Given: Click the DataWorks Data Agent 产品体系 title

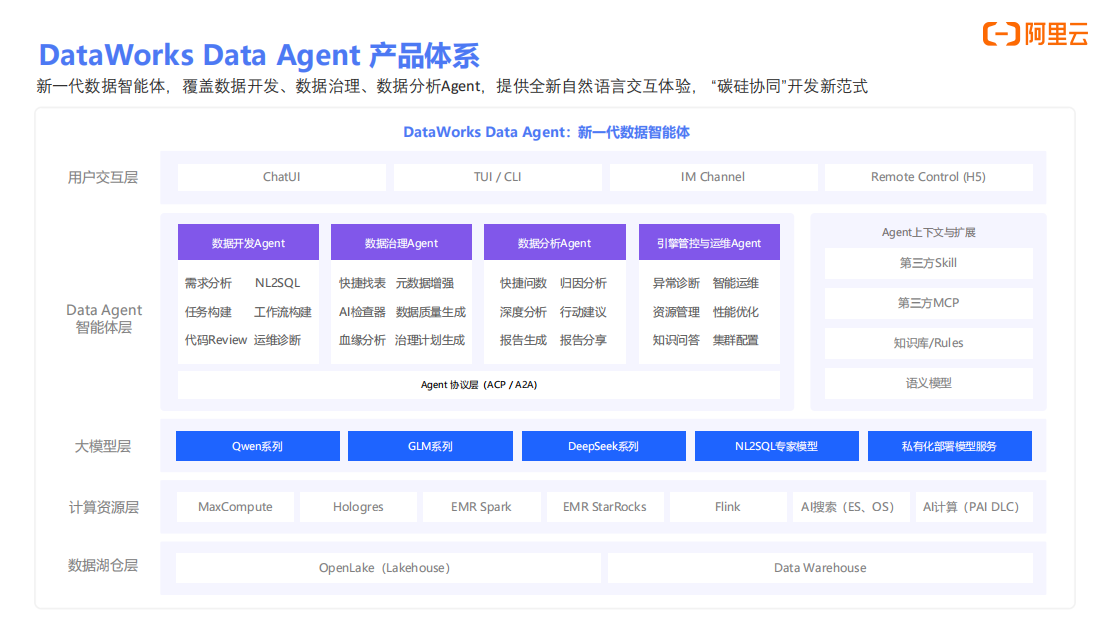Looking at the screenshot, I should [259, 55].
